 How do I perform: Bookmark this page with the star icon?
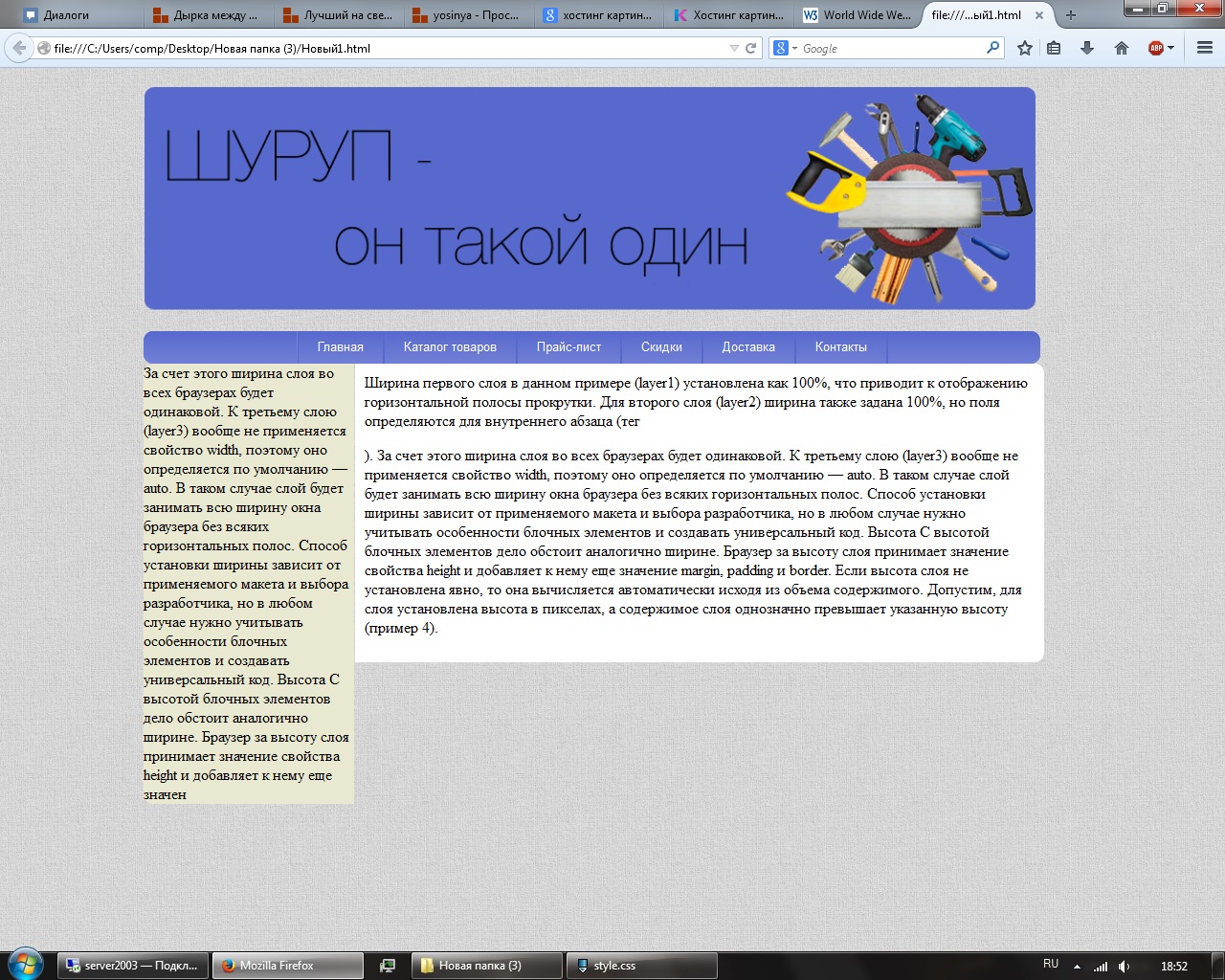pyautogui.click(x=1025, y=48)
